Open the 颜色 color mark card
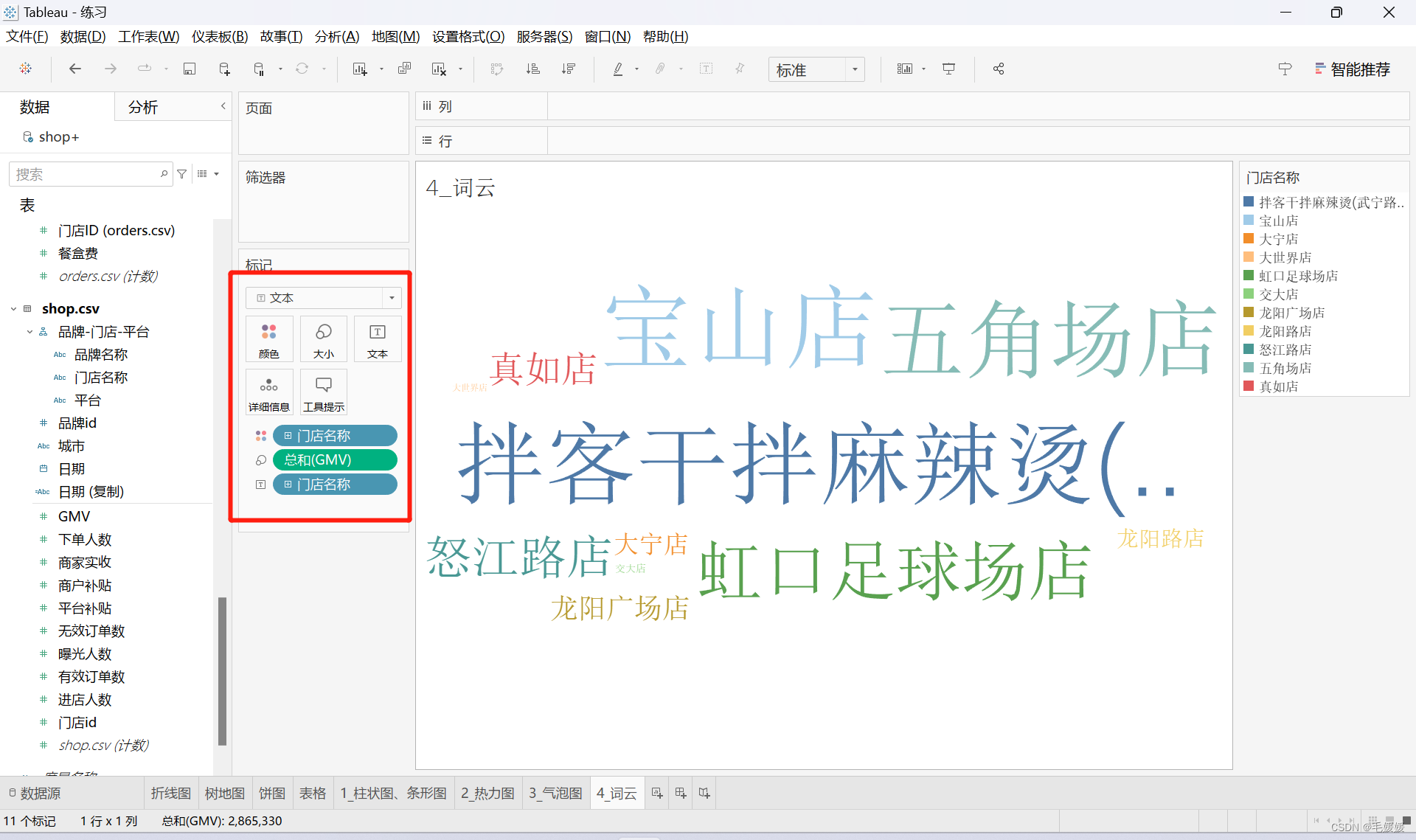The width and height of the screenshot is (1416, 840). pyautogui.click(x=269, y=339)
